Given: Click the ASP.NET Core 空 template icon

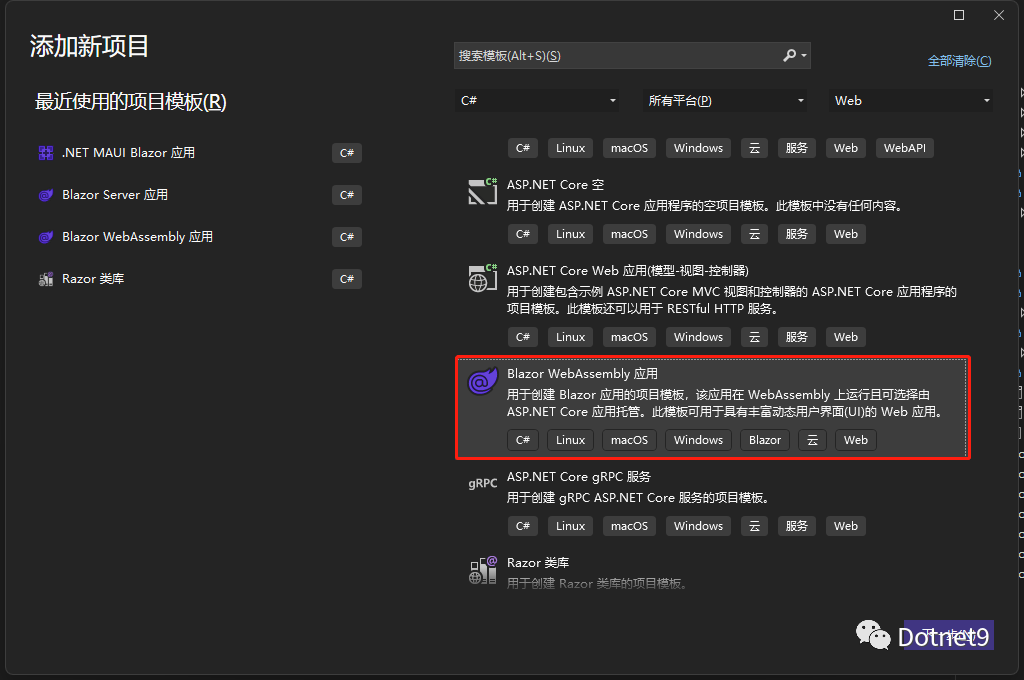Looking at the screenshot, I should click(x=483, y=191).
